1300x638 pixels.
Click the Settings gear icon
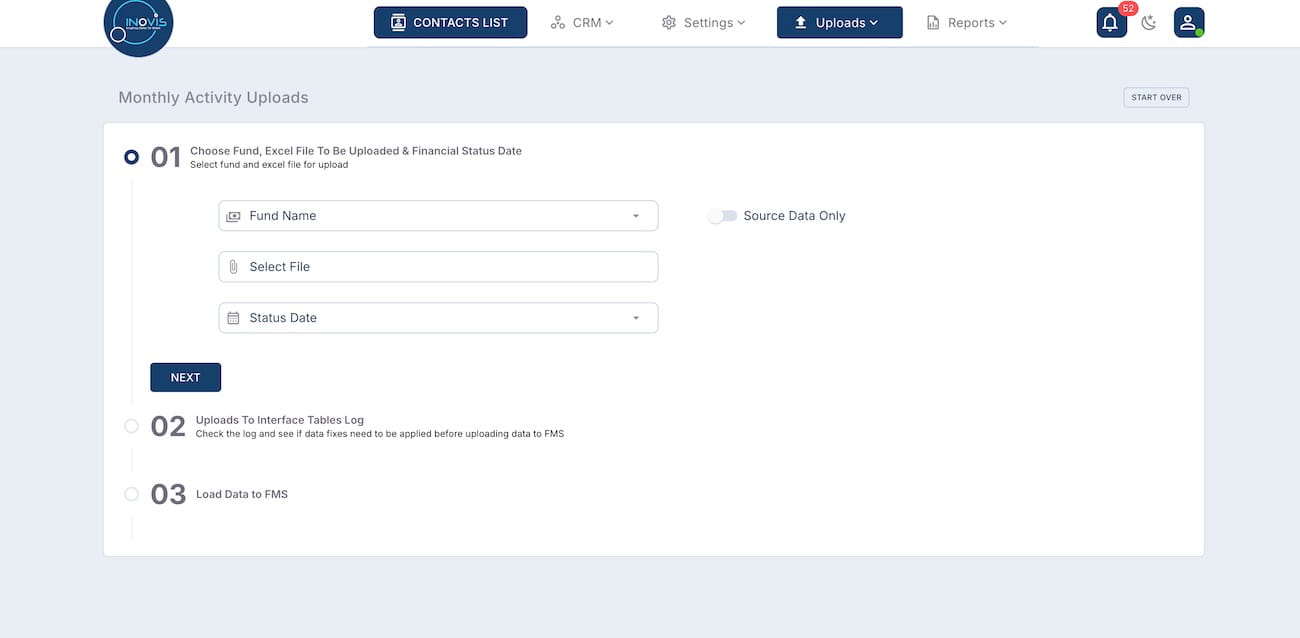pyautogui.click(x=669, y=23)
